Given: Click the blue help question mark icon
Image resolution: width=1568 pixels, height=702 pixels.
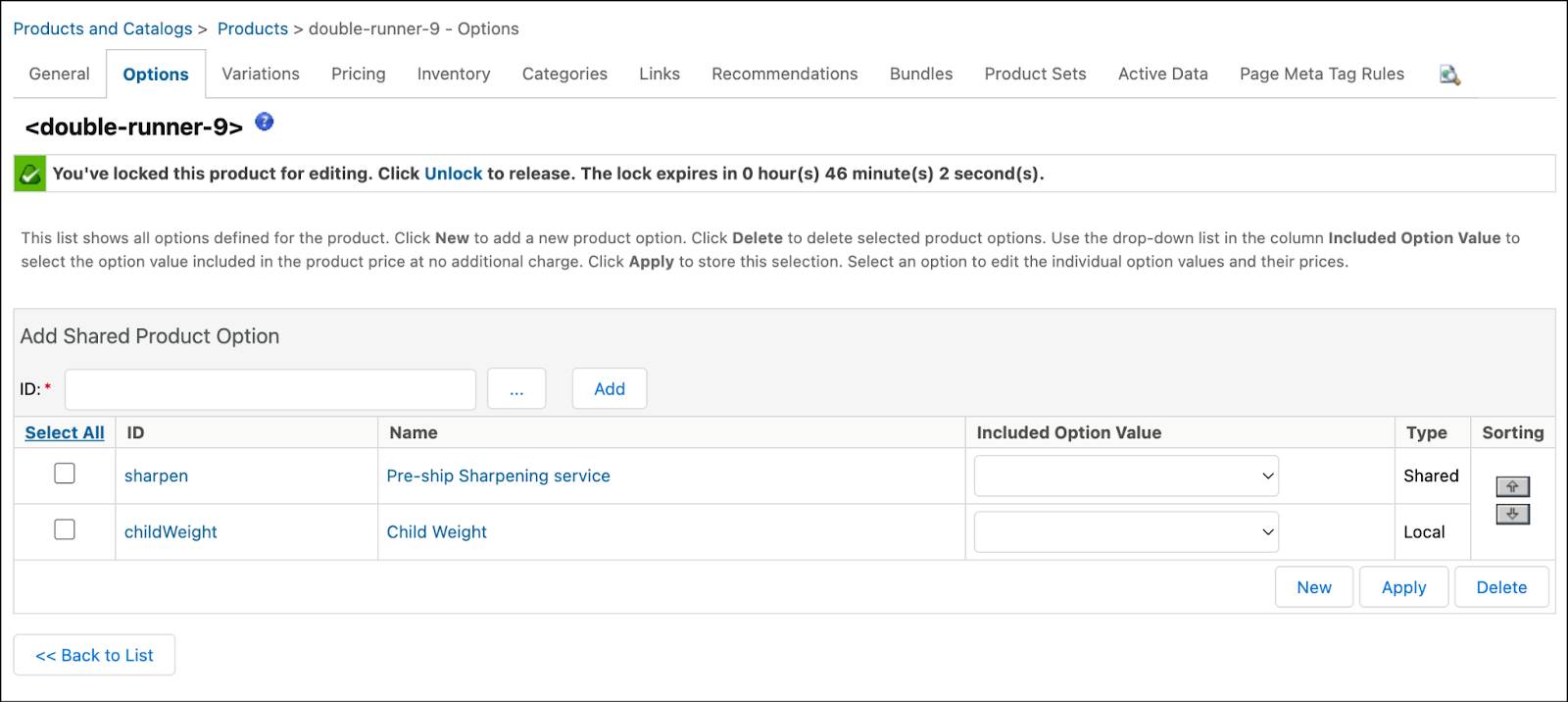Looking at the screenshot, I should [264, 123].
